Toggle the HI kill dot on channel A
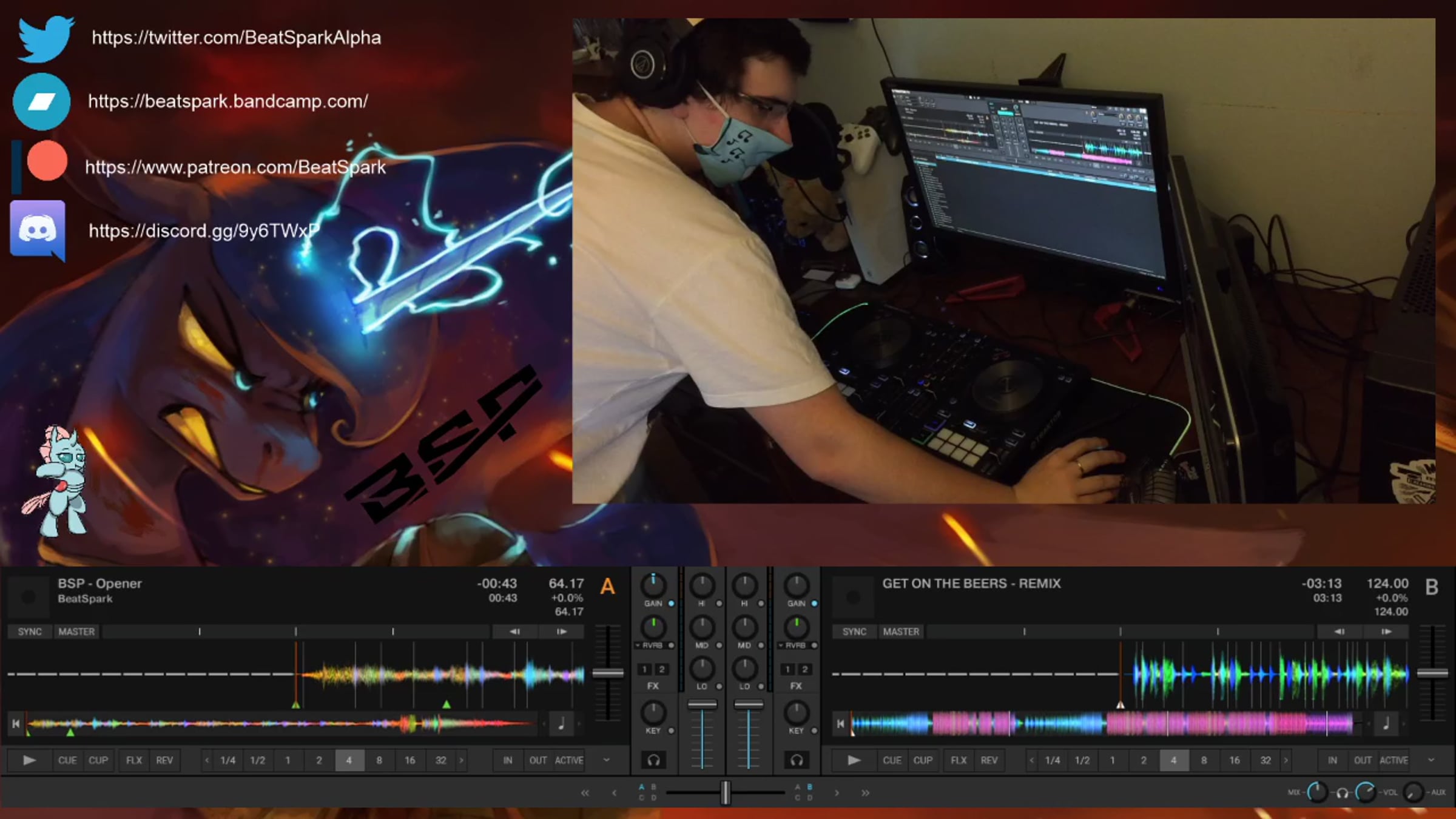 point(719,604)
